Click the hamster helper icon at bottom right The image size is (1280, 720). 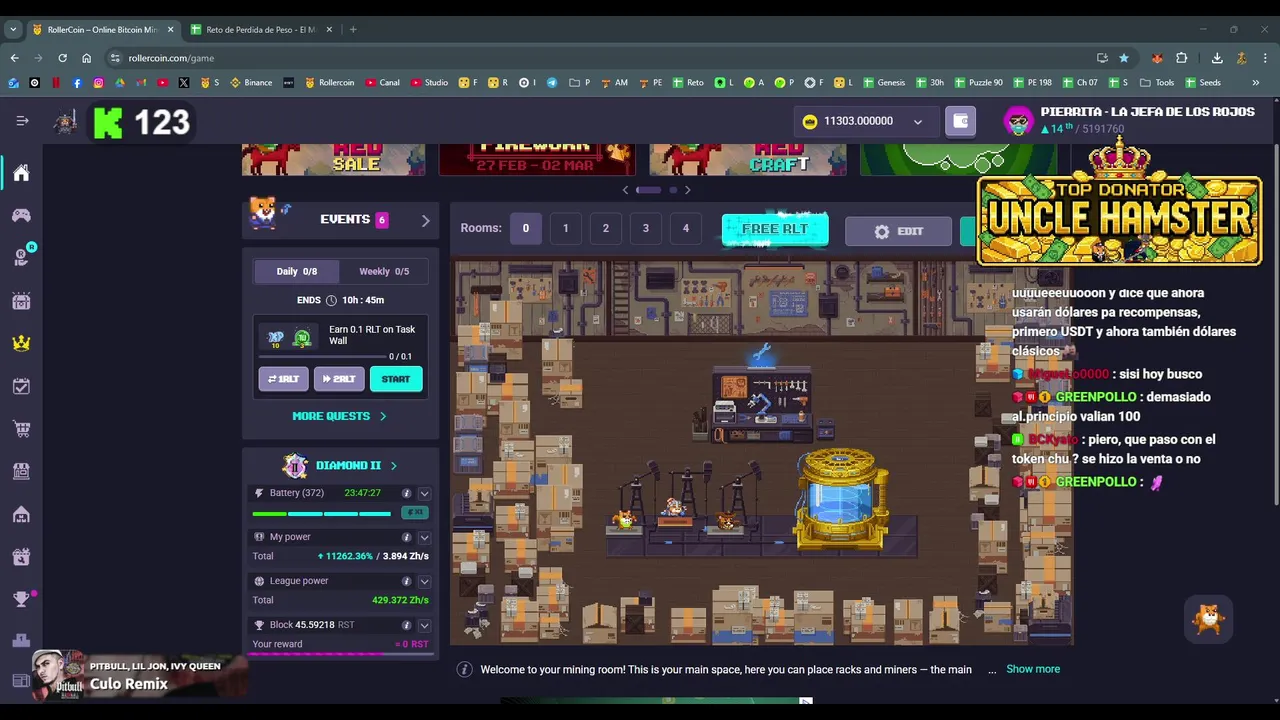click(x=1209, y=619)
